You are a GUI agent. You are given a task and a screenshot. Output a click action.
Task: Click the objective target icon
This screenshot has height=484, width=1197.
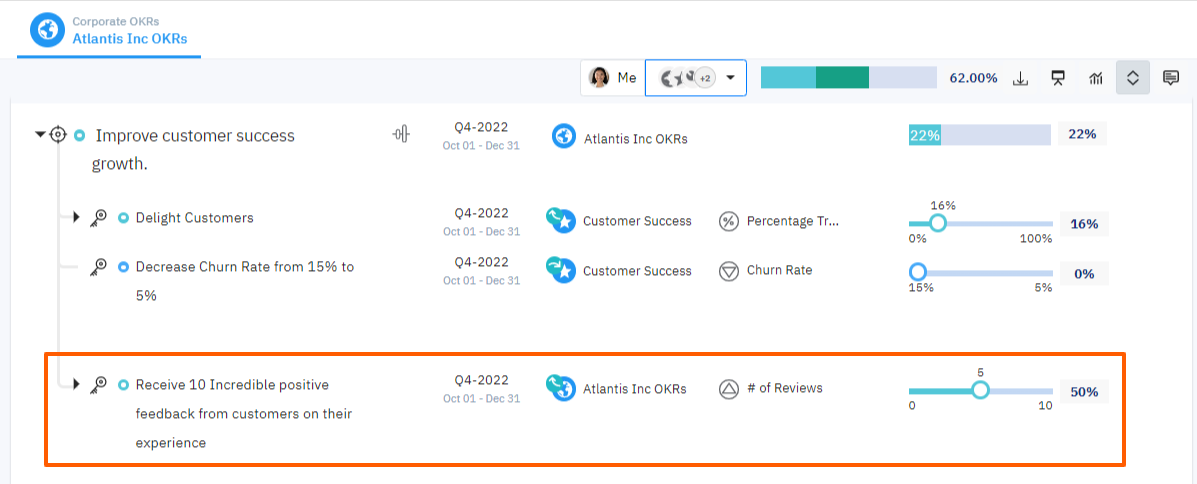coord(57,135)
